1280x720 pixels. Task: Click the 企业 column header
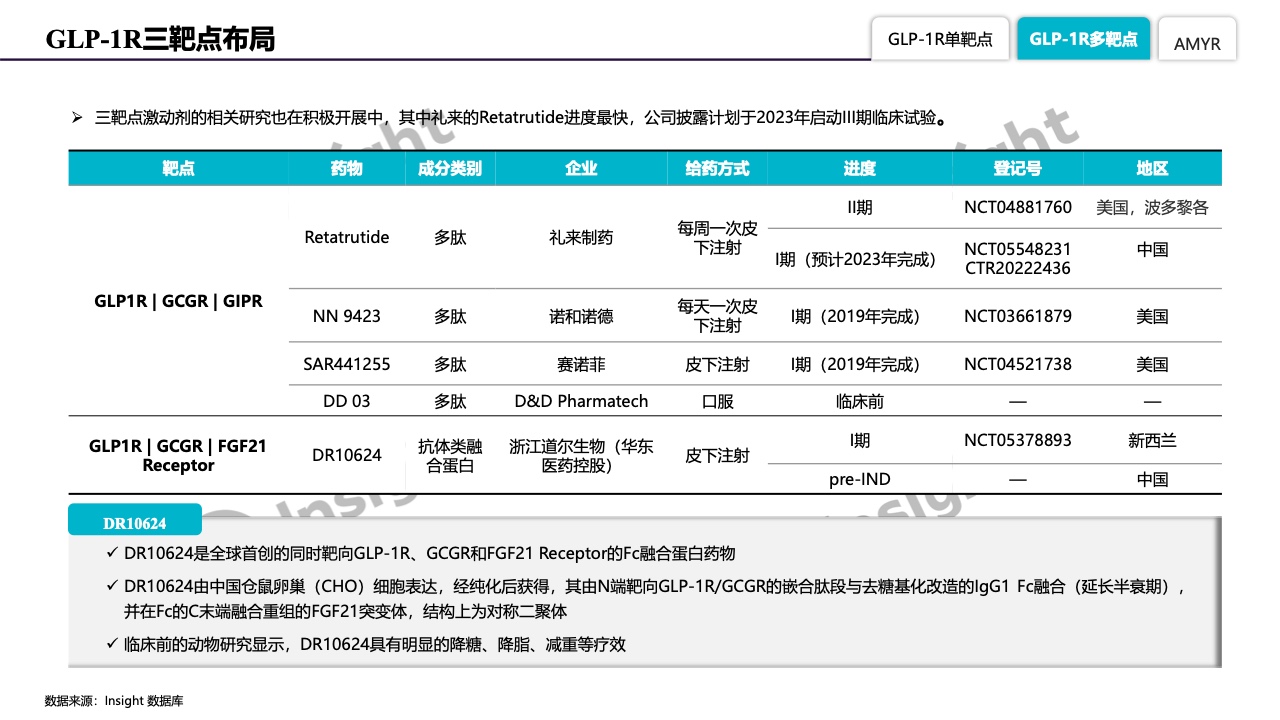point(581,168)
